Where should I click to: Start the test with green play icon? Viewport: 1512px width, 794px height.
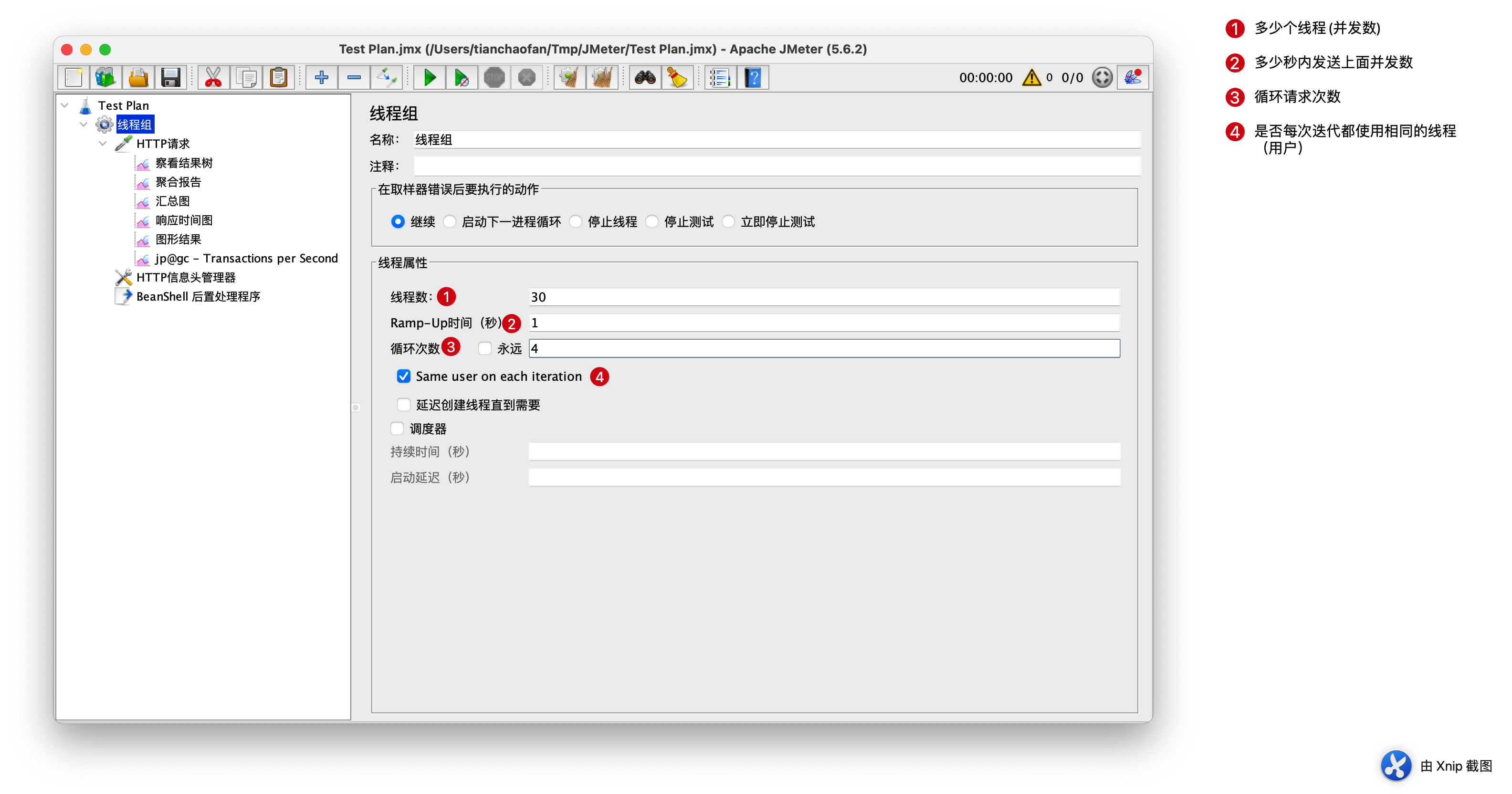point(430,77)
